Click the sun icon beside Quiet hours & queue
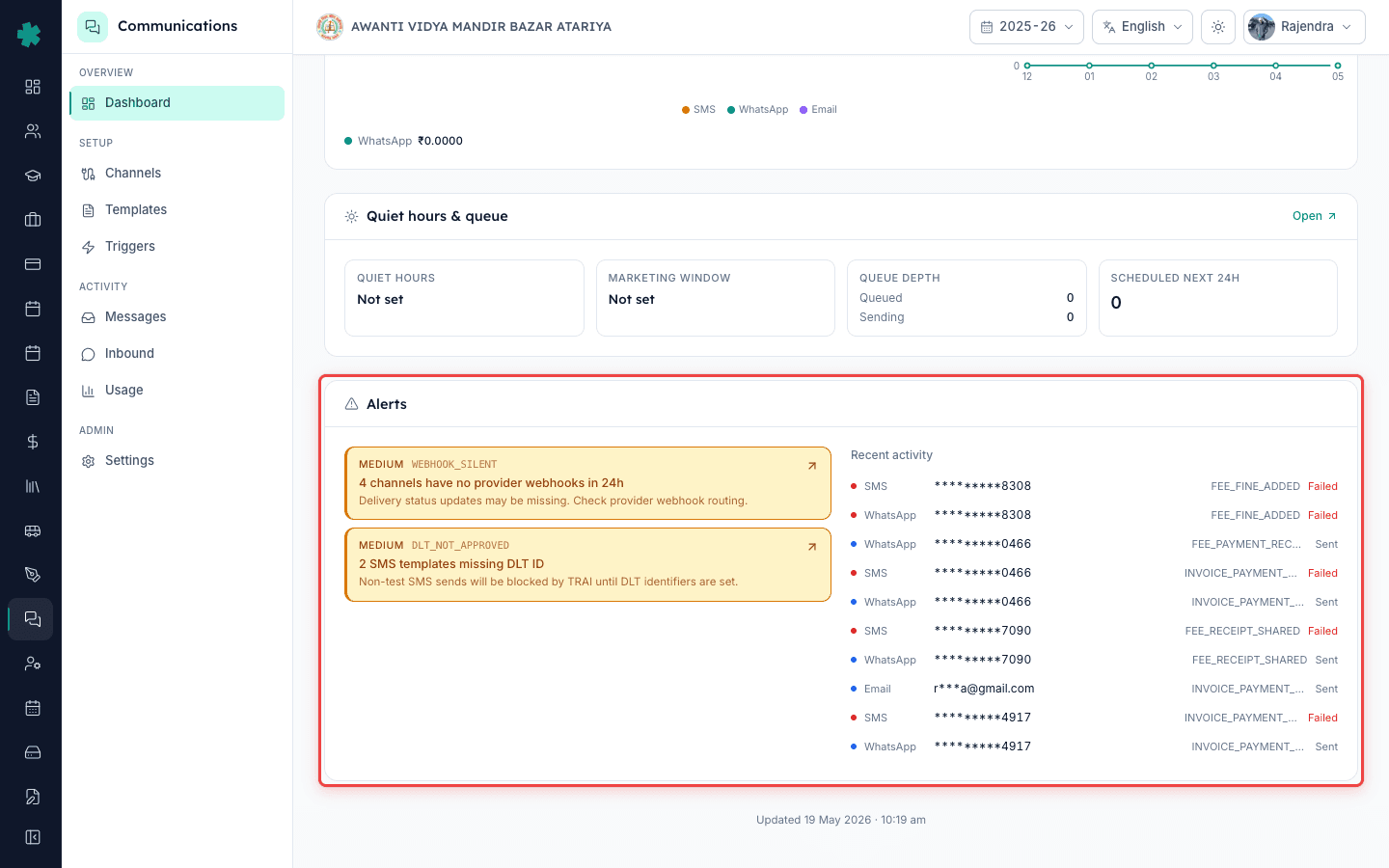Viewport: 1389px width, 868px height. coord(351,216)
